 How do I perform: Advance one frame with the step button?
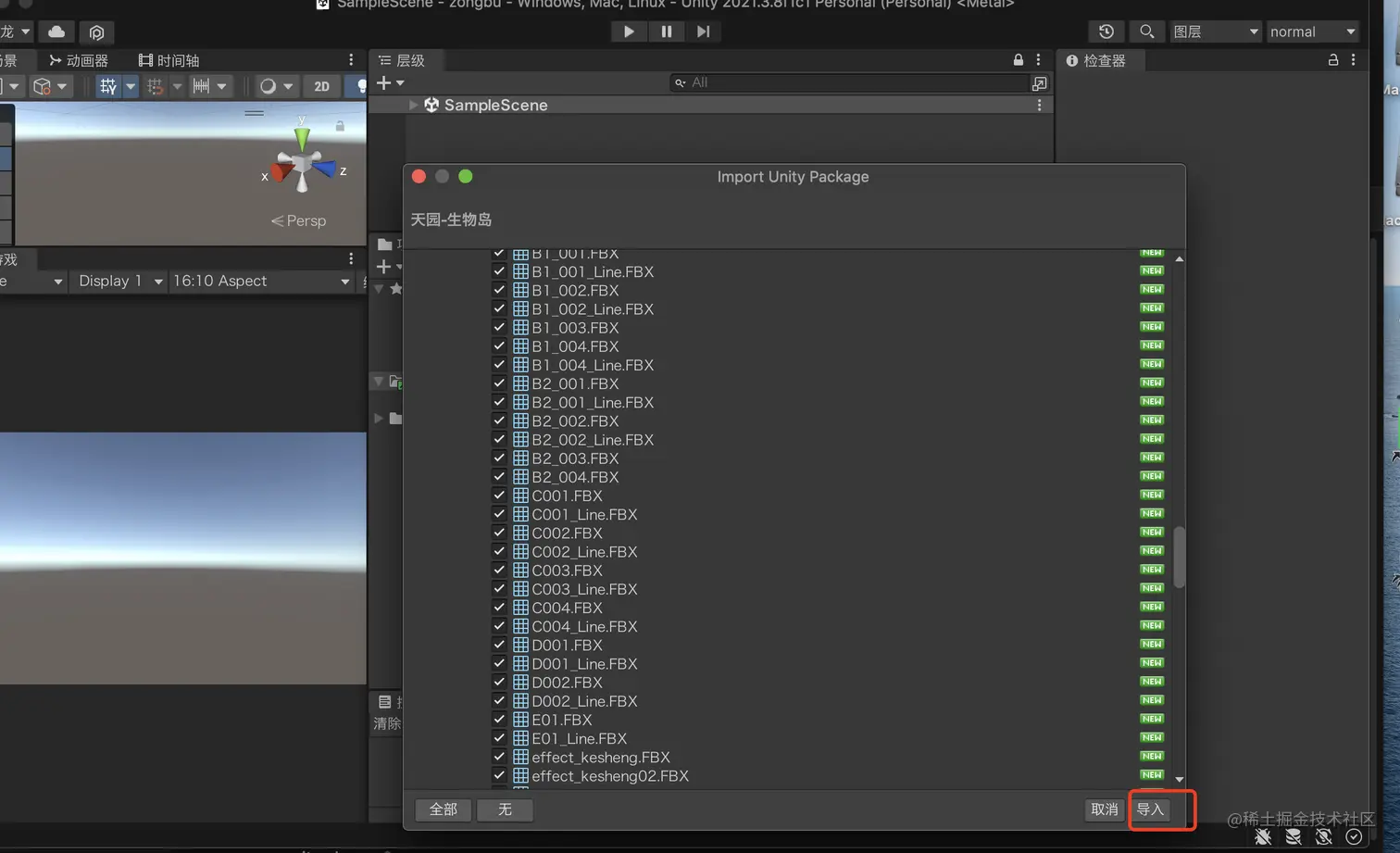click(704, 31)
